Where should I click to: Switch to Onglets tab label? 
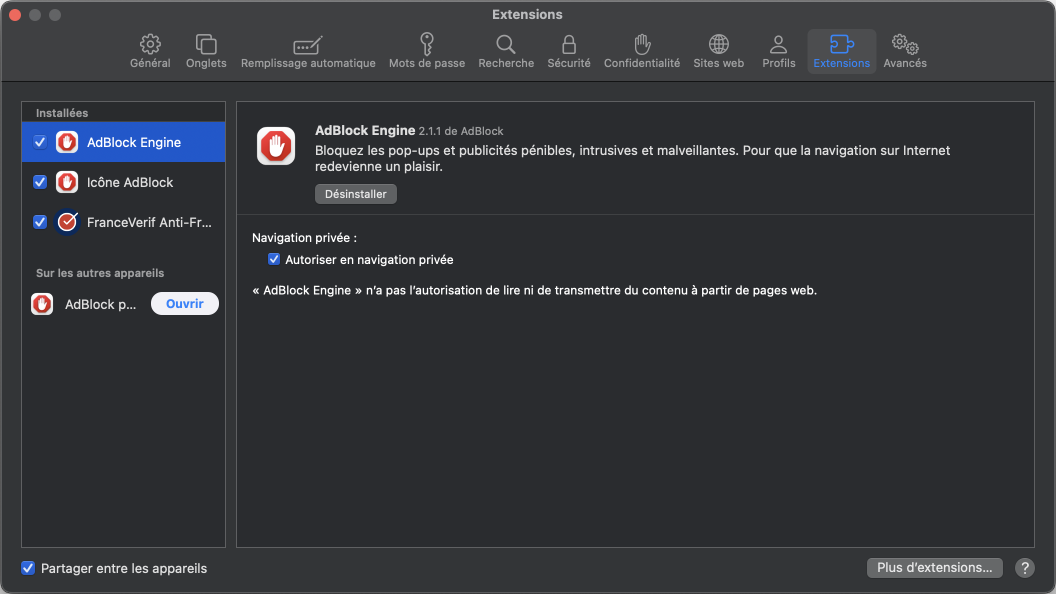click(206, 63)
